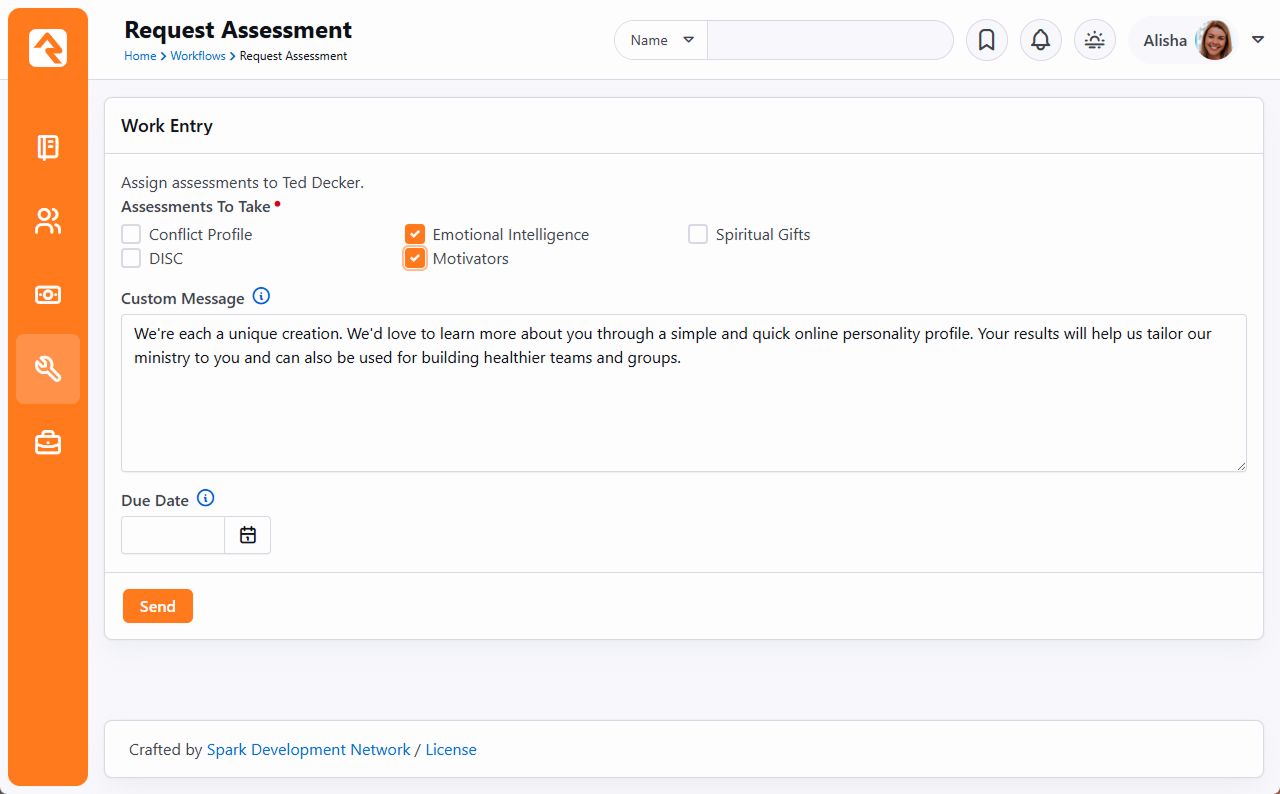The width and height of the screenshot is (1280, 794).
Task: Open the Intranet notebook sidebar icon
Action: click(x=48, y=148)
